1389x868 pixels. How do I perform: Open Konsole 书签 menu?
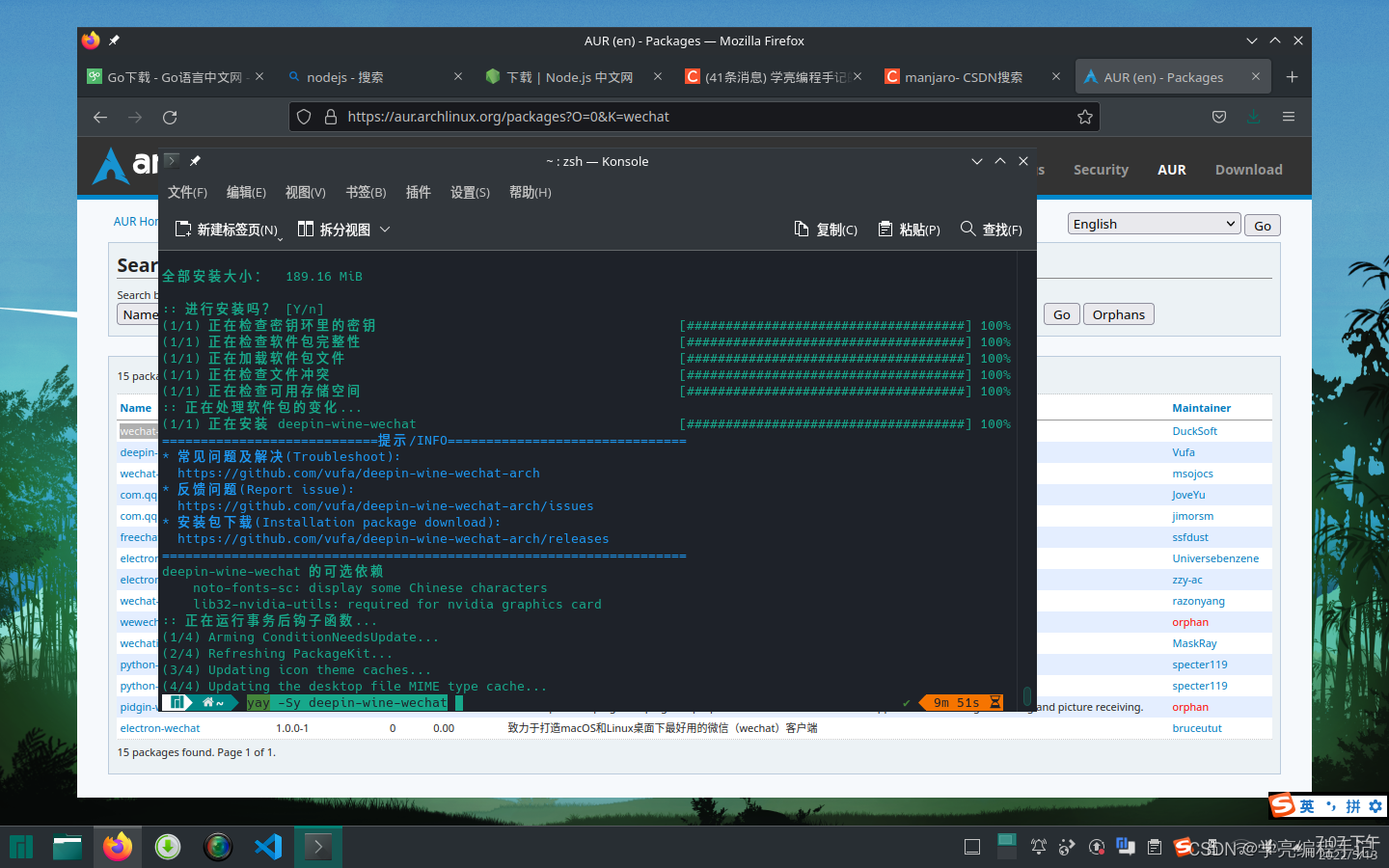pyautogui.click(x=366, y=193)
